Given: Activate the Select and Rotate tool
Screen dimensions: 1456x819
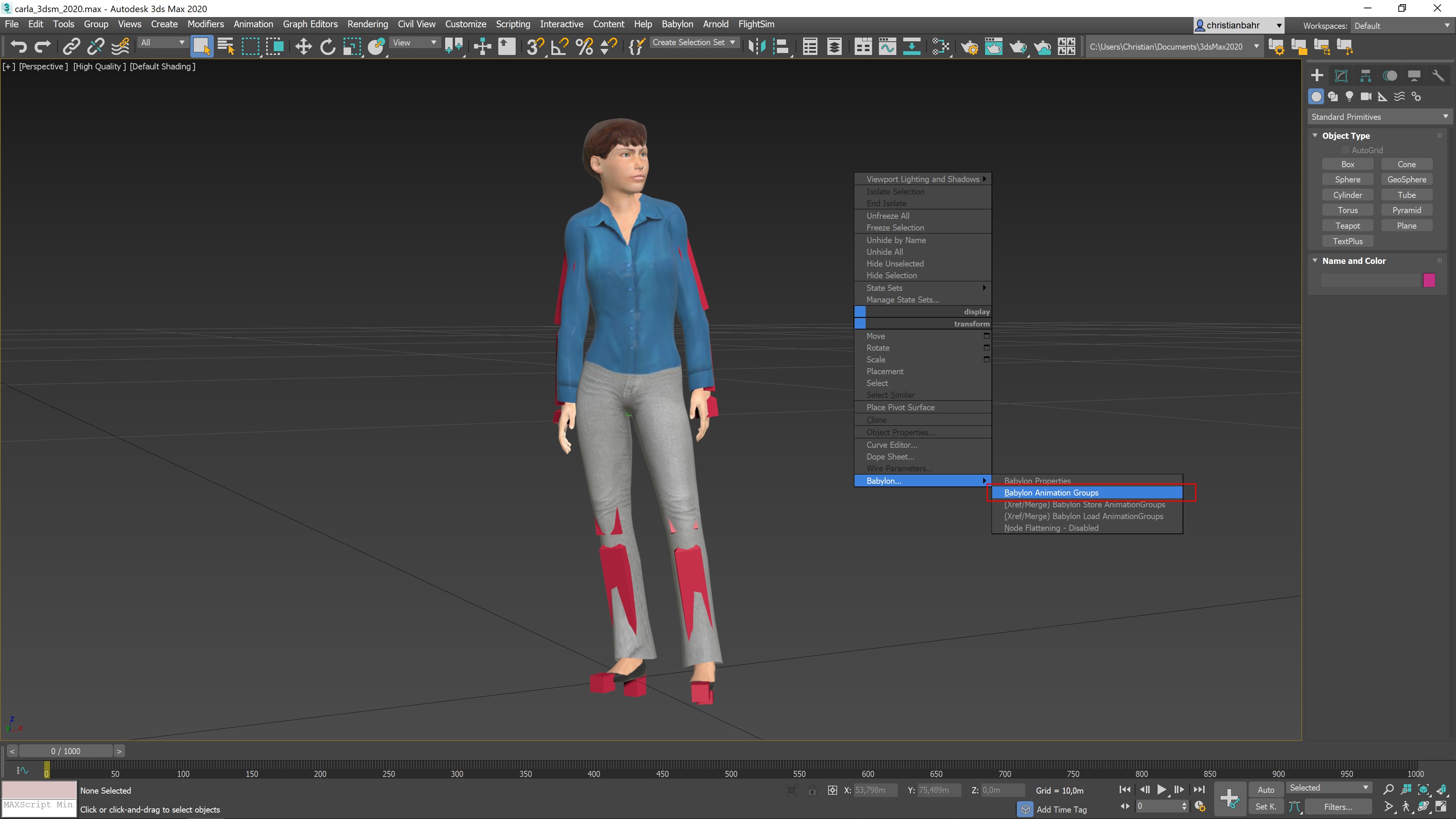Looking at the screenshot, I should (328, 46).
